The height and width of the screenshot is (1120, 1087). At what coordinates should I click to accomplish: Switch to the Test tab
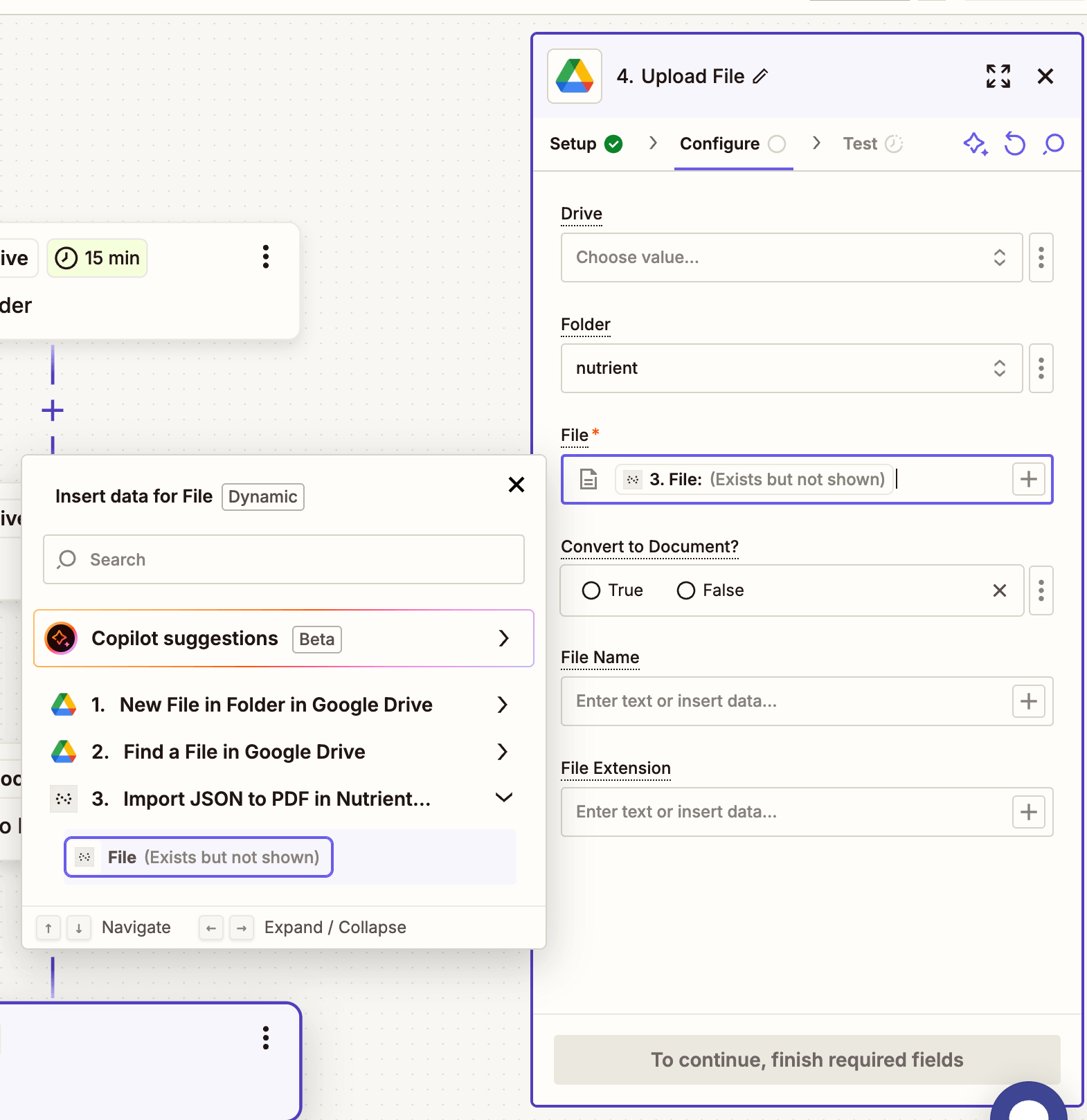tap(860, 144)
